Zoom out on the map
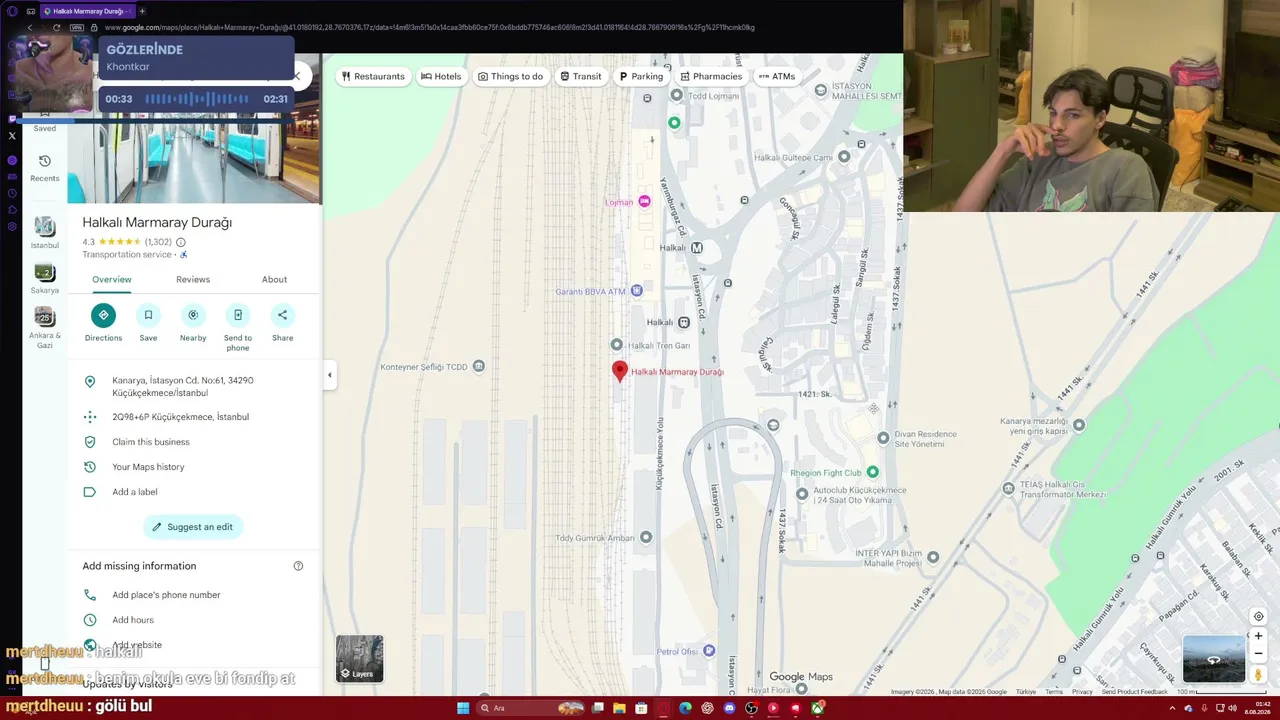Viewport: 1280px width, 720px height. 1259,654
